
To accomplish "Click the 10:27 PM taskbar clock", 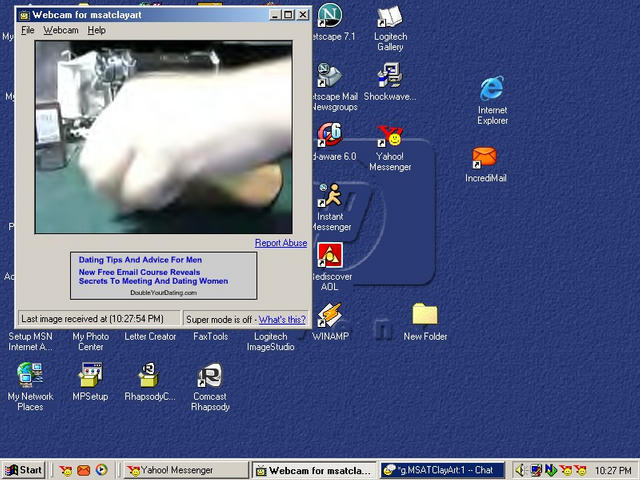I will pyautogui.click(x=613, y=471).
